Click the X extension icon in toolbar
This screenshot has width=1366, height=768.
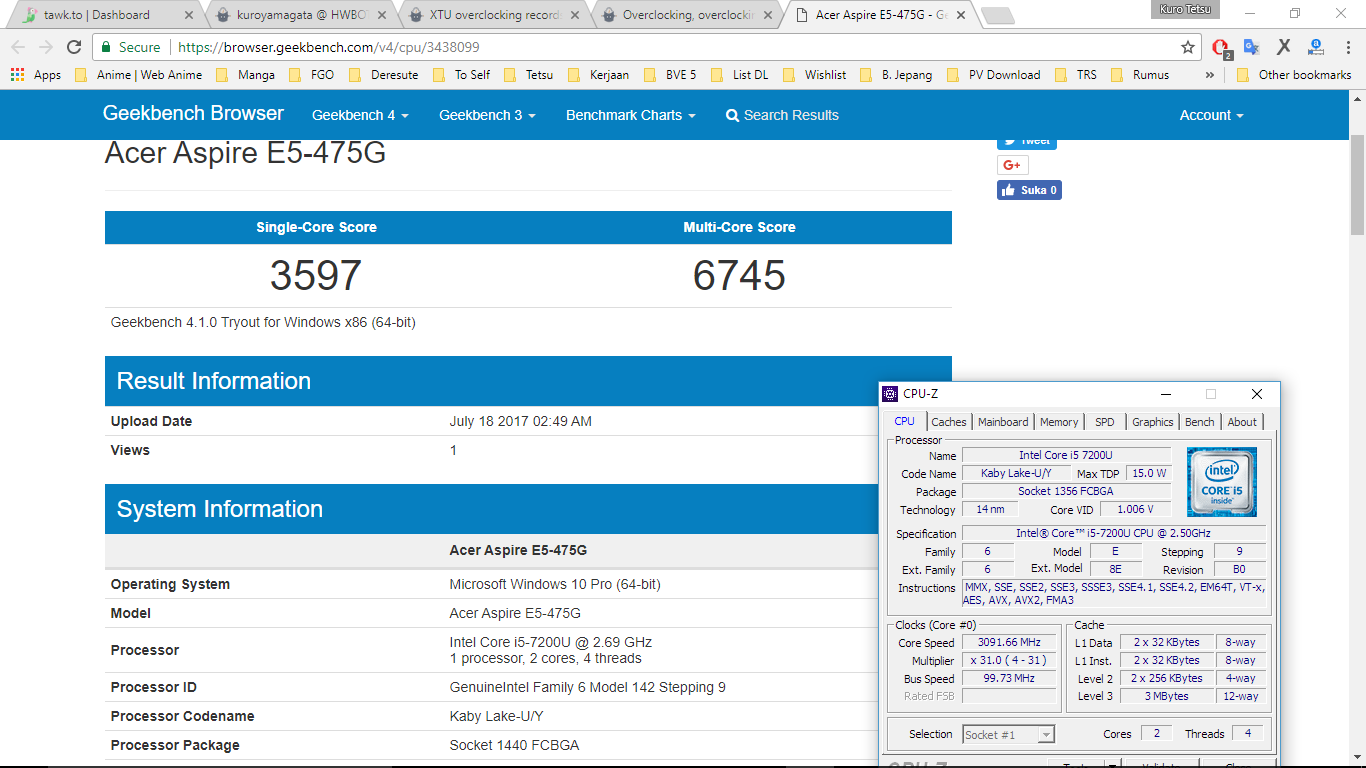click(x=1284, y=47)
